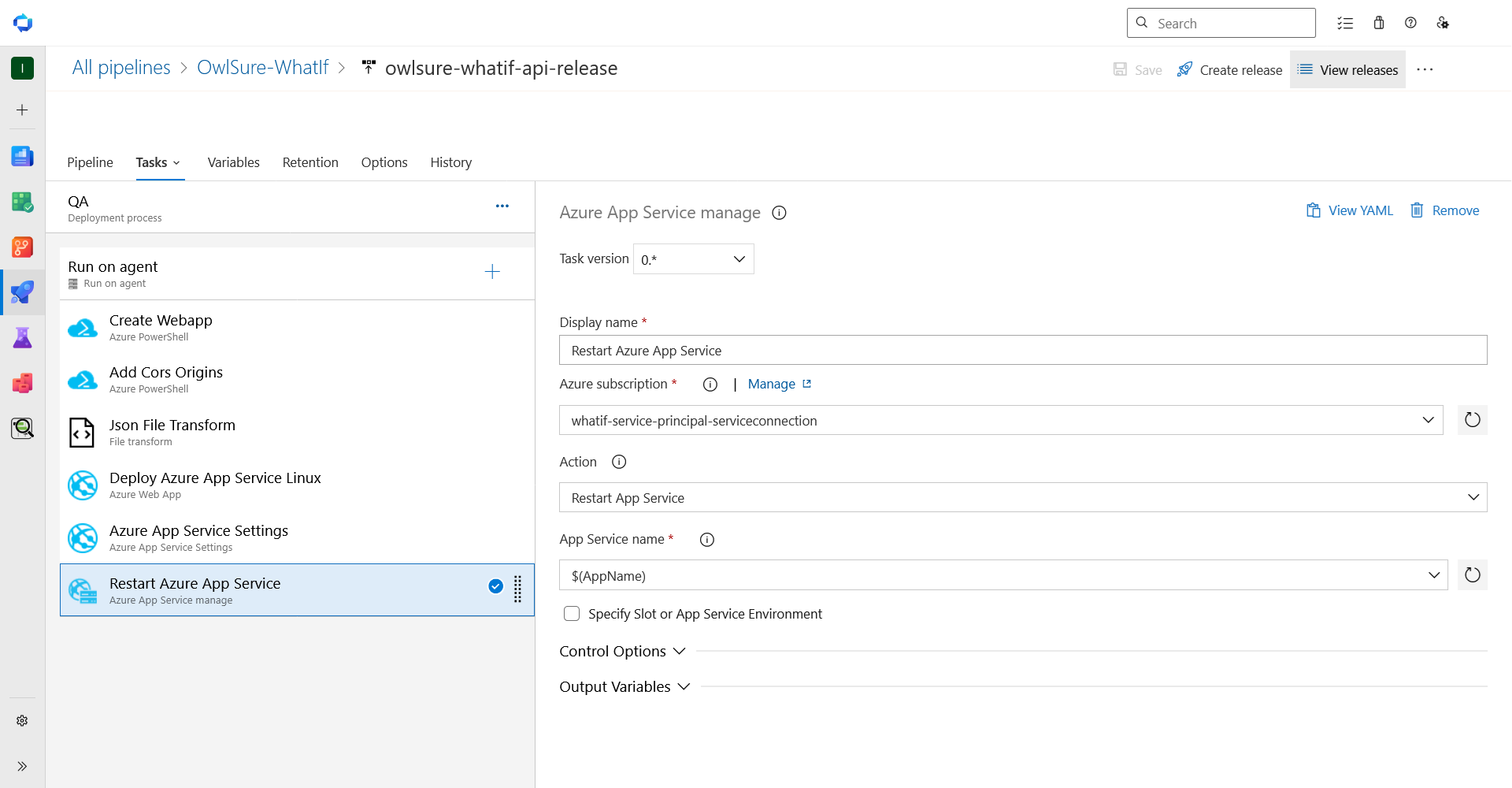Viewport: 1512px width, 788px height.
Task: Switch to the Options tab
Action: click(x=384, y=162)
